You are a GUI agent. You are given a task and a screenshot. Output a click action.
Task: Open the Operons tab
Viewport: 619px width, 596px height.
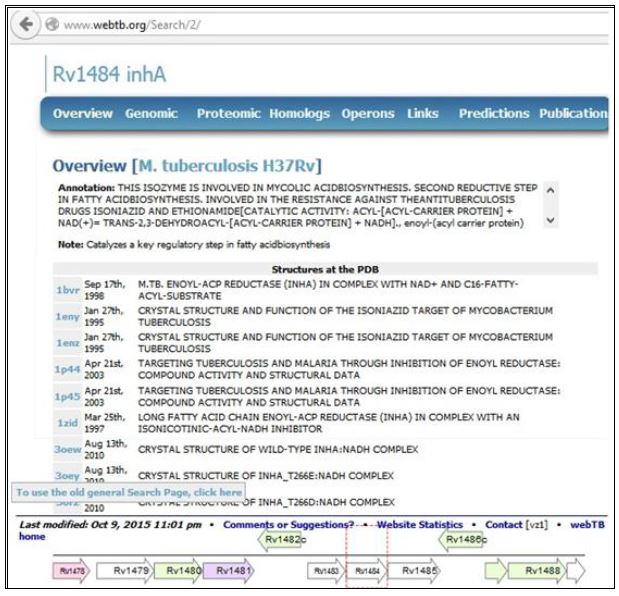pyautogui.click(x=368, y=114)
